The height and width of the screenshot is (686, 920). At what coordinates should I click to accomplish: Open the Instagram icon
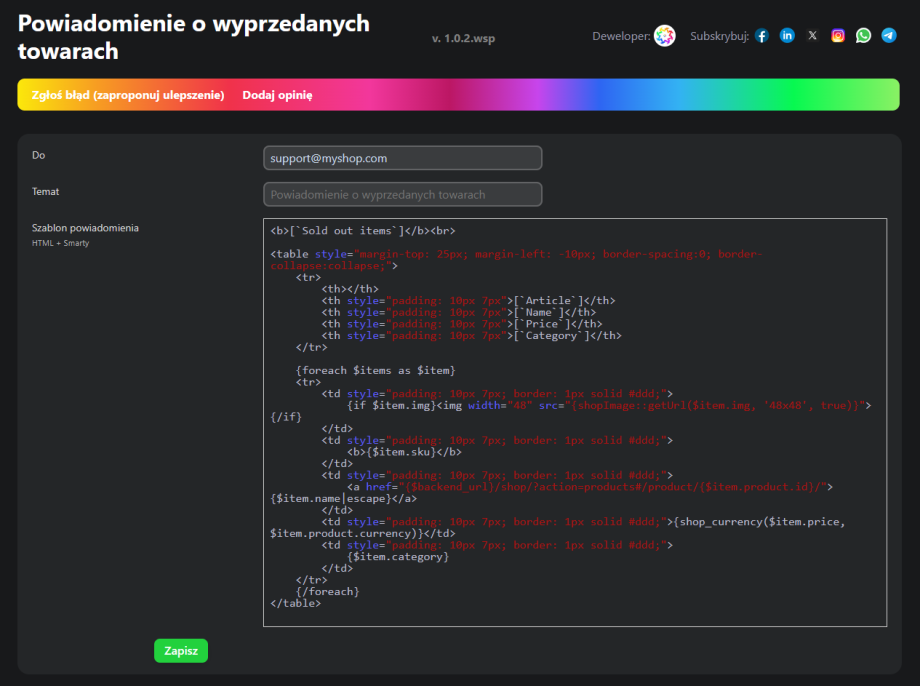(838, 36)
